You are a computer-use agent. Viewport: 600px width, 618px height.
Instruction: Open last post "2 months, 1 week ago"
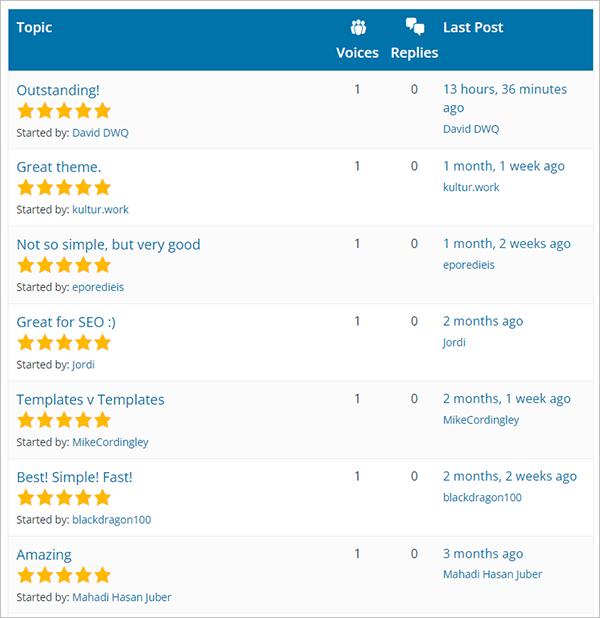click(506, 399)
